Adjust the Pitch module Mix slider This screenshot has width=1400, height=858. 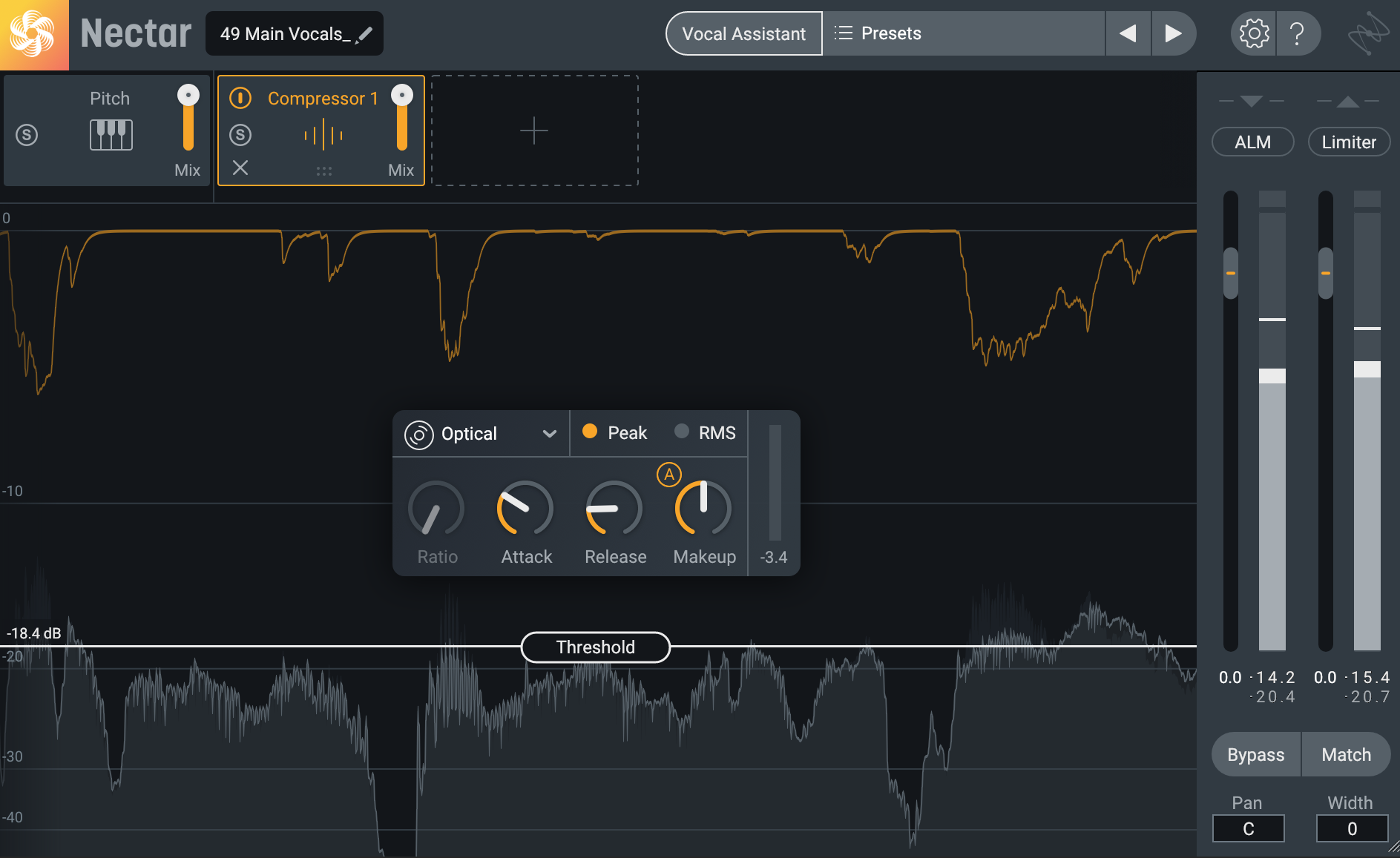[x=188, y=119]
